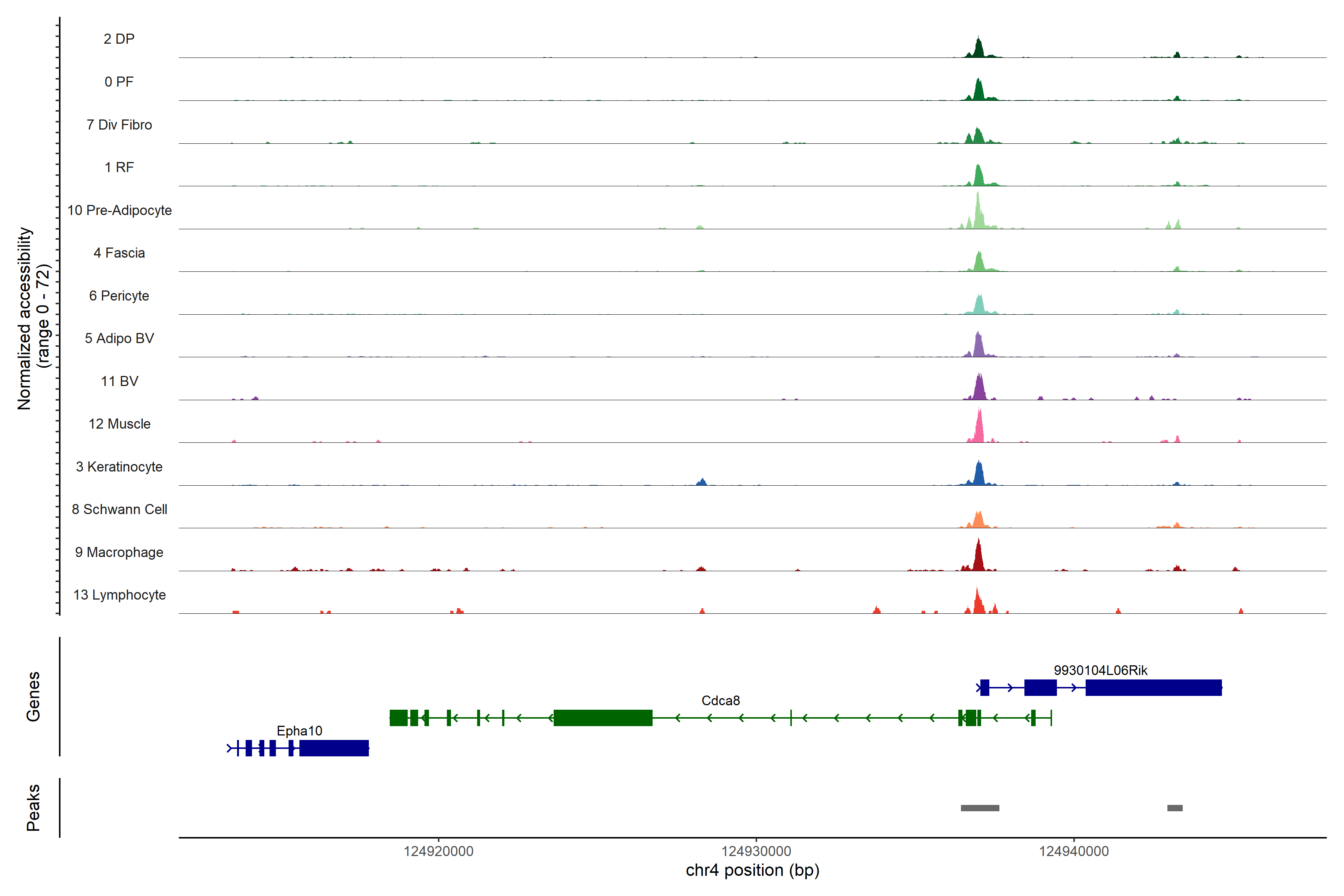Click the 9930104L06Rik gene label
This screenshot has height=896, width=1344.
(x=1100, y=670)
